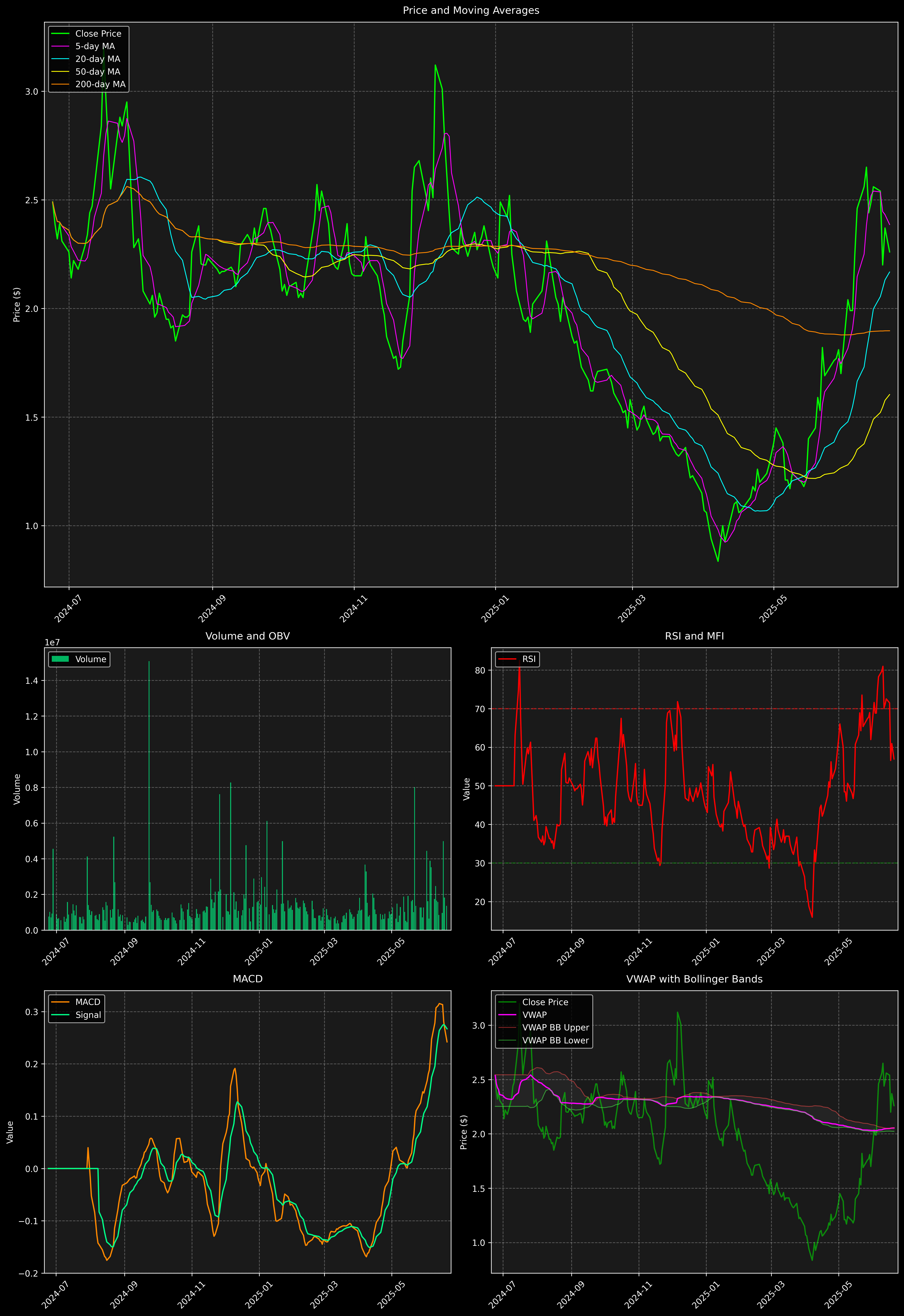Click the '3.0' tick on the VWAP chart
The height and width of the screenshot is (1316, 904).
(479, 1026)
